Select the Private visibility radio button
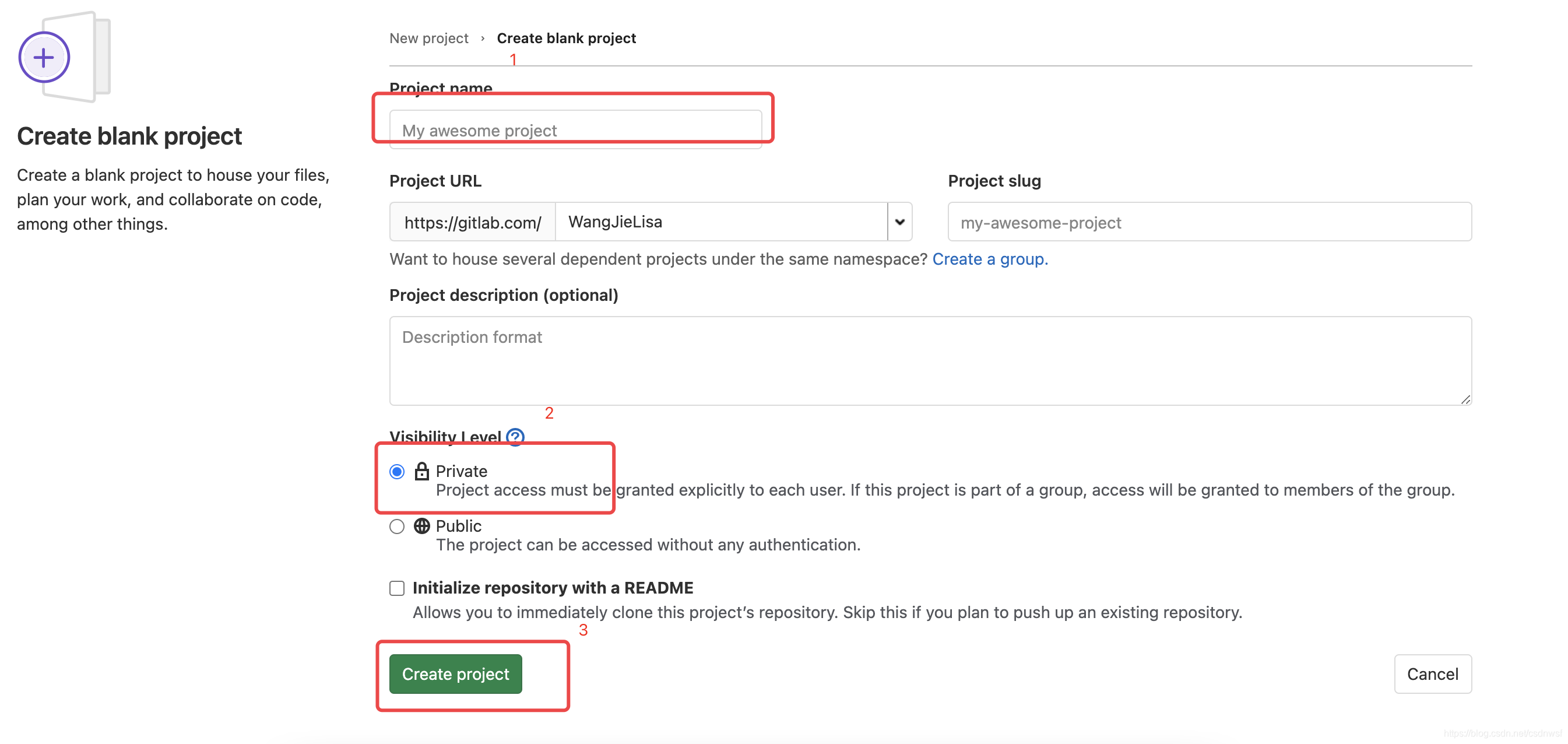Screen dimensions: 1568x744 397,472
